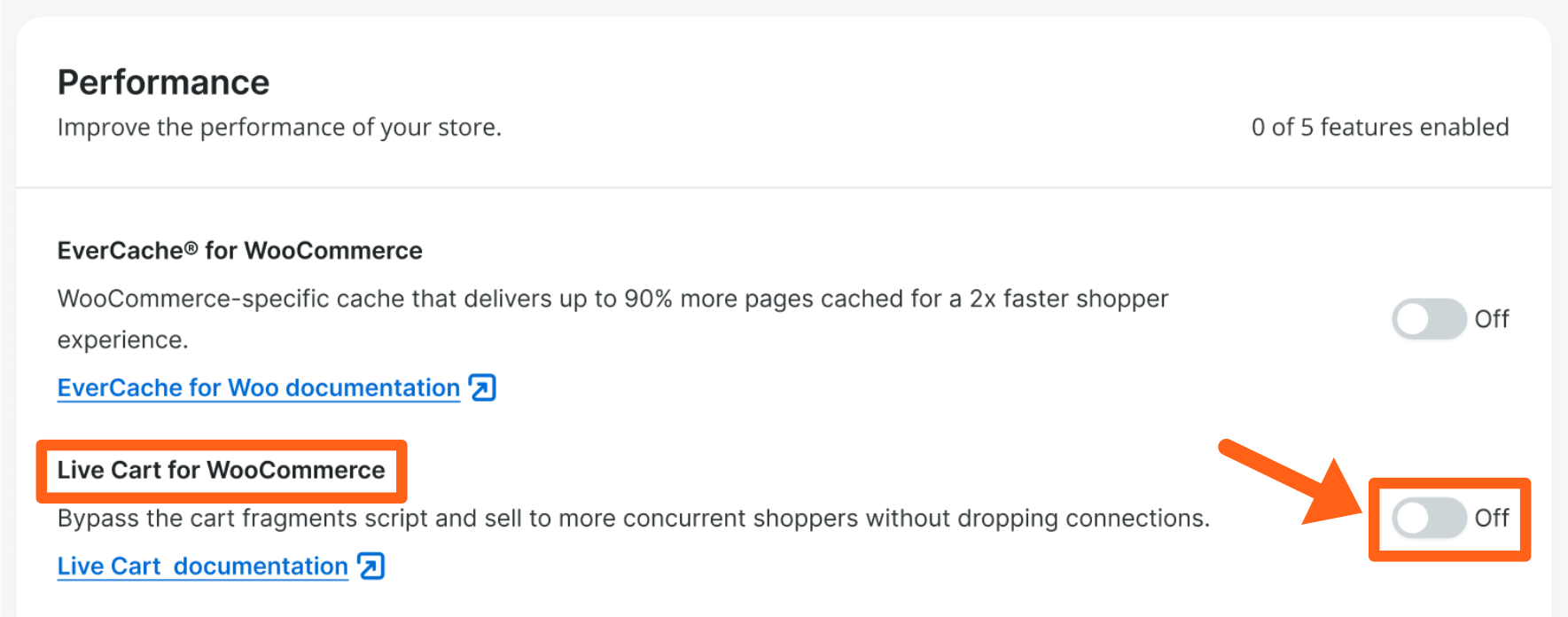
Task: Click the "Improve the performance of your store" subtitle
Action: (279, 128)
